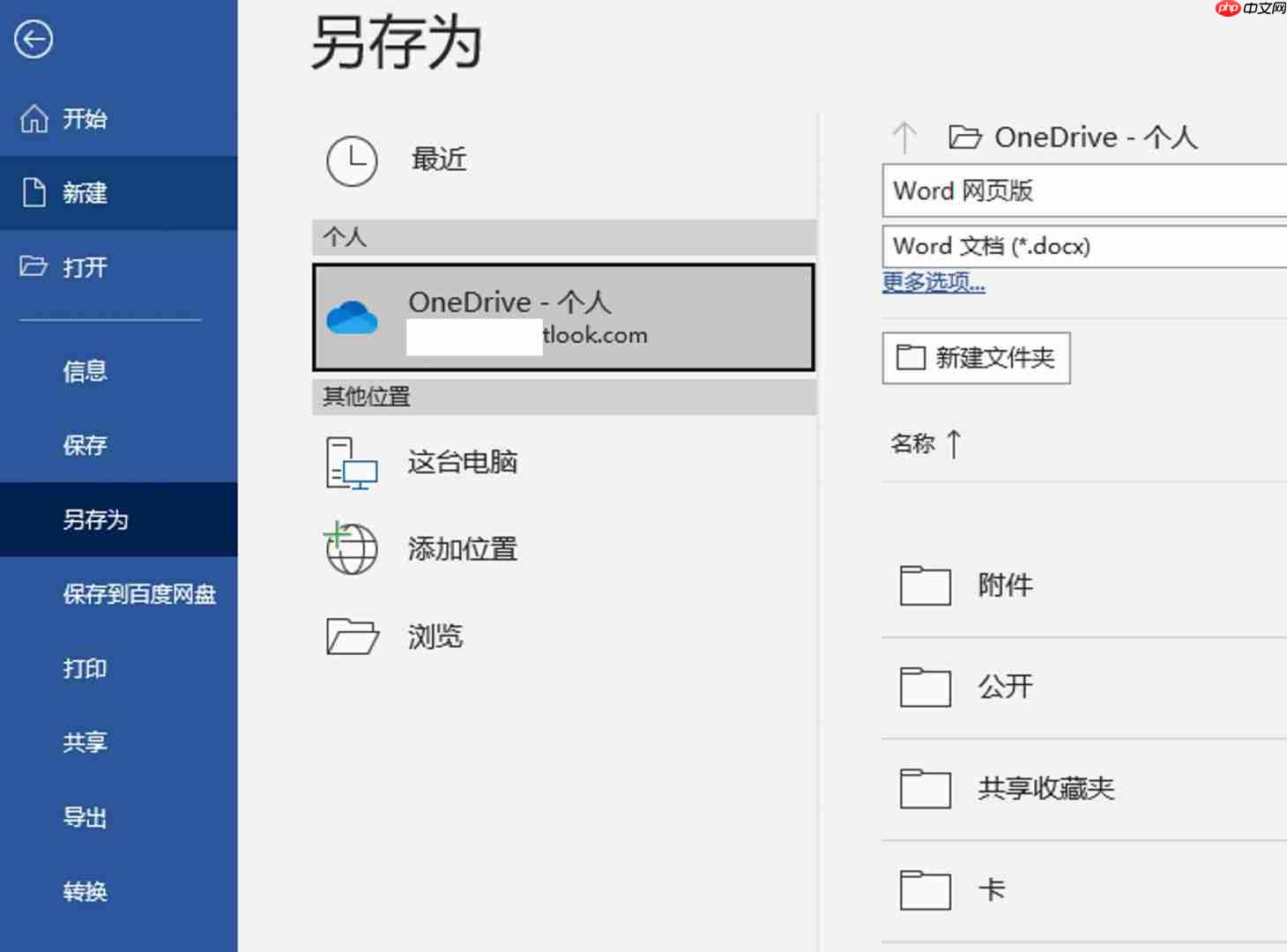This screenshot has height=952, width=1287.
Task: Click the home icon beside 开始
Action: [34, 118]
